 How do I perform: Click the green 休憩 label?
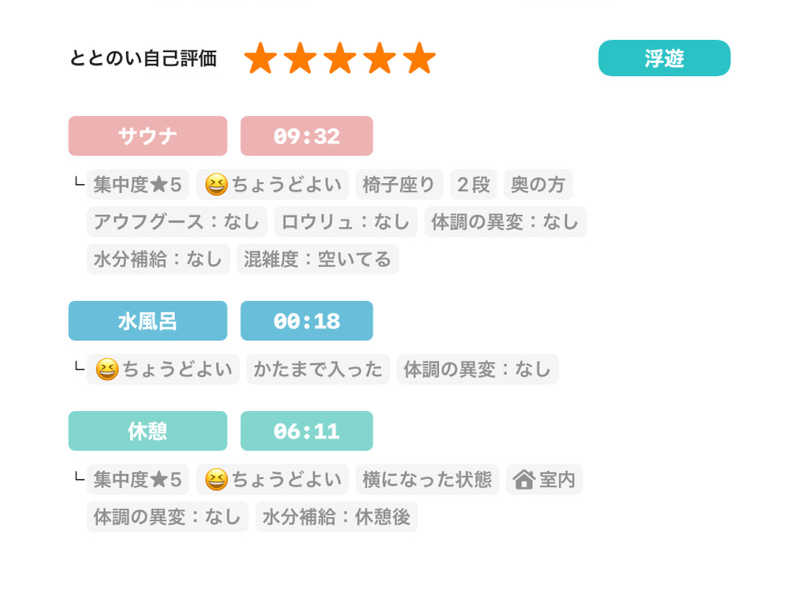148,431
